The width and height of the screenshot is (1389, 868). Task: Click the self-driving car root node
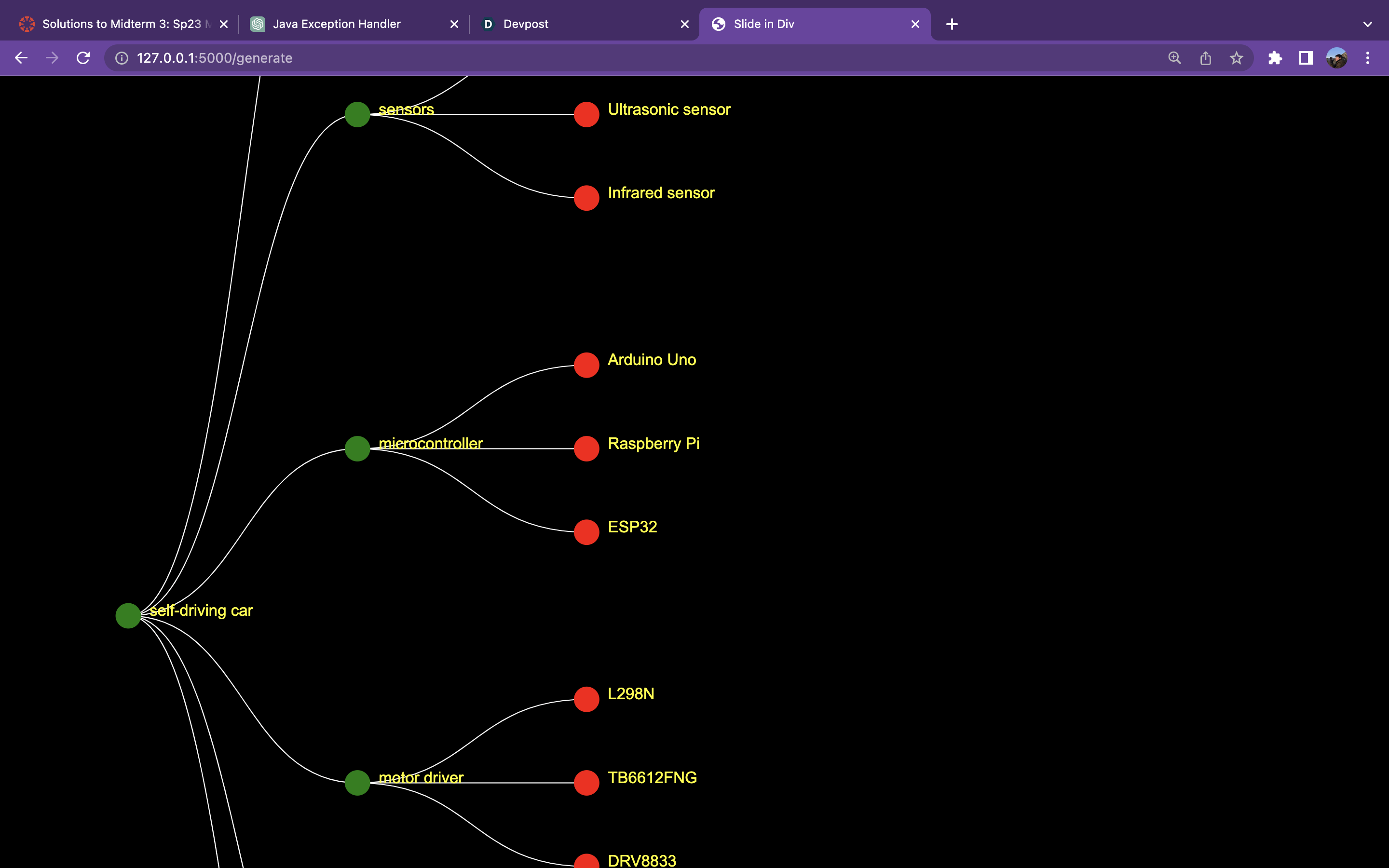[x=128, y=615]
